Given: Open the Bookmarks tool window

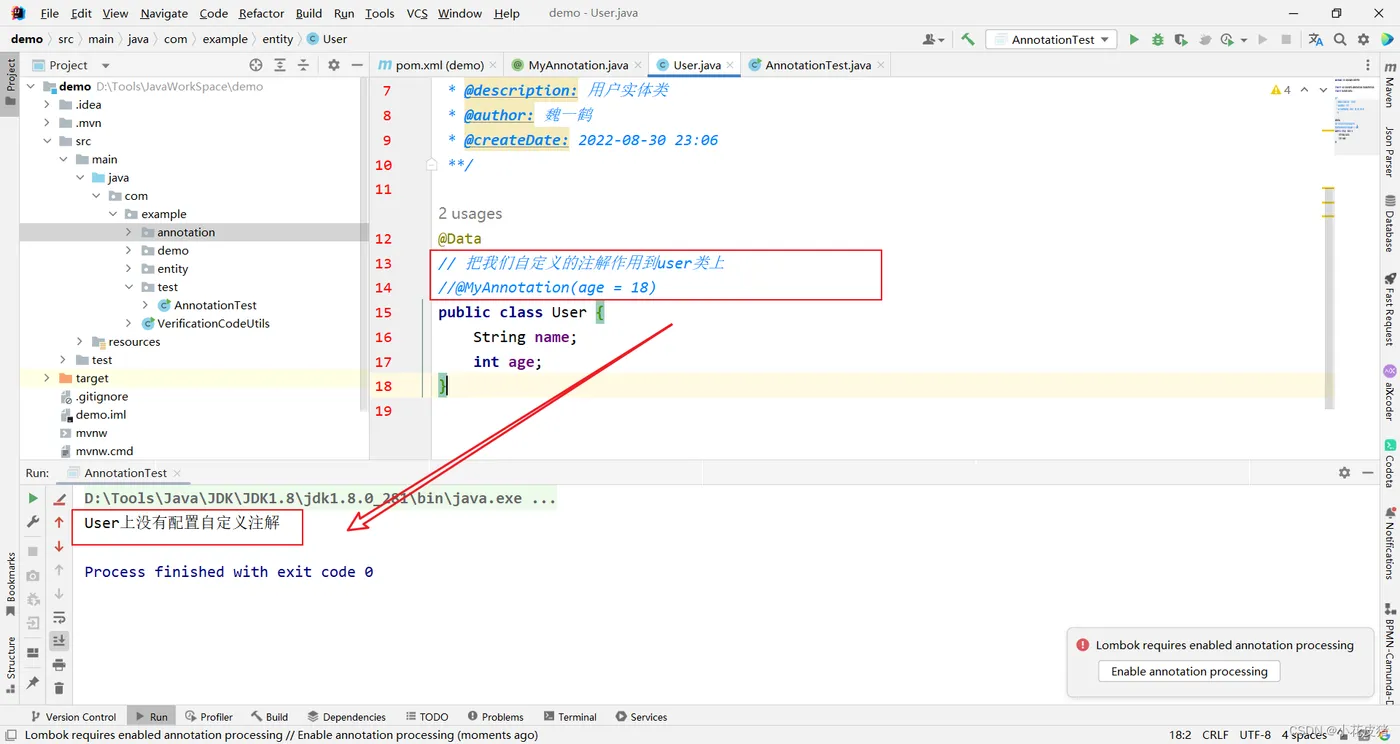Looking at the screenshot, I should click(x=11, y=585).
